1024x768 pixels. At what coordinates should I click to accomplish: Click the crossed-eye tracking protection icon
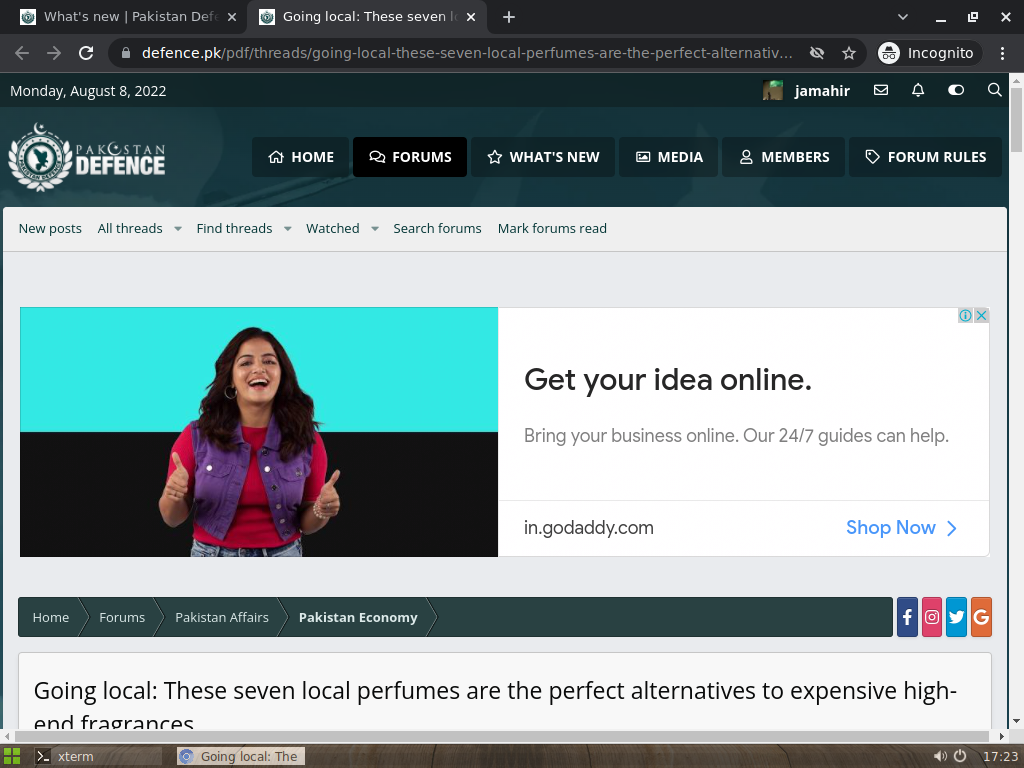[x=817, y=53]
